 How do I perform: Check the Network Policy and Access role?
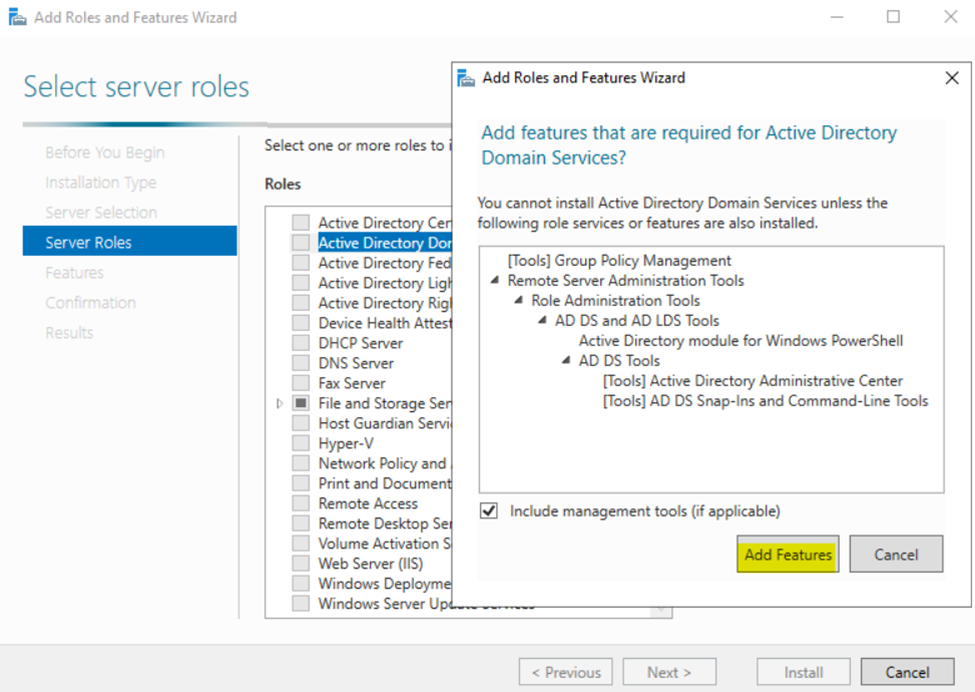pos(301,463)
